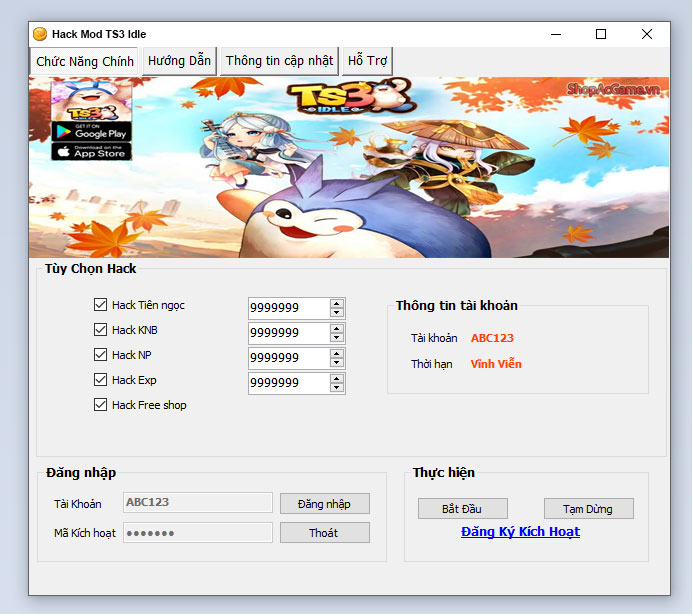Click the Đăng nhập button

[325, 504]
